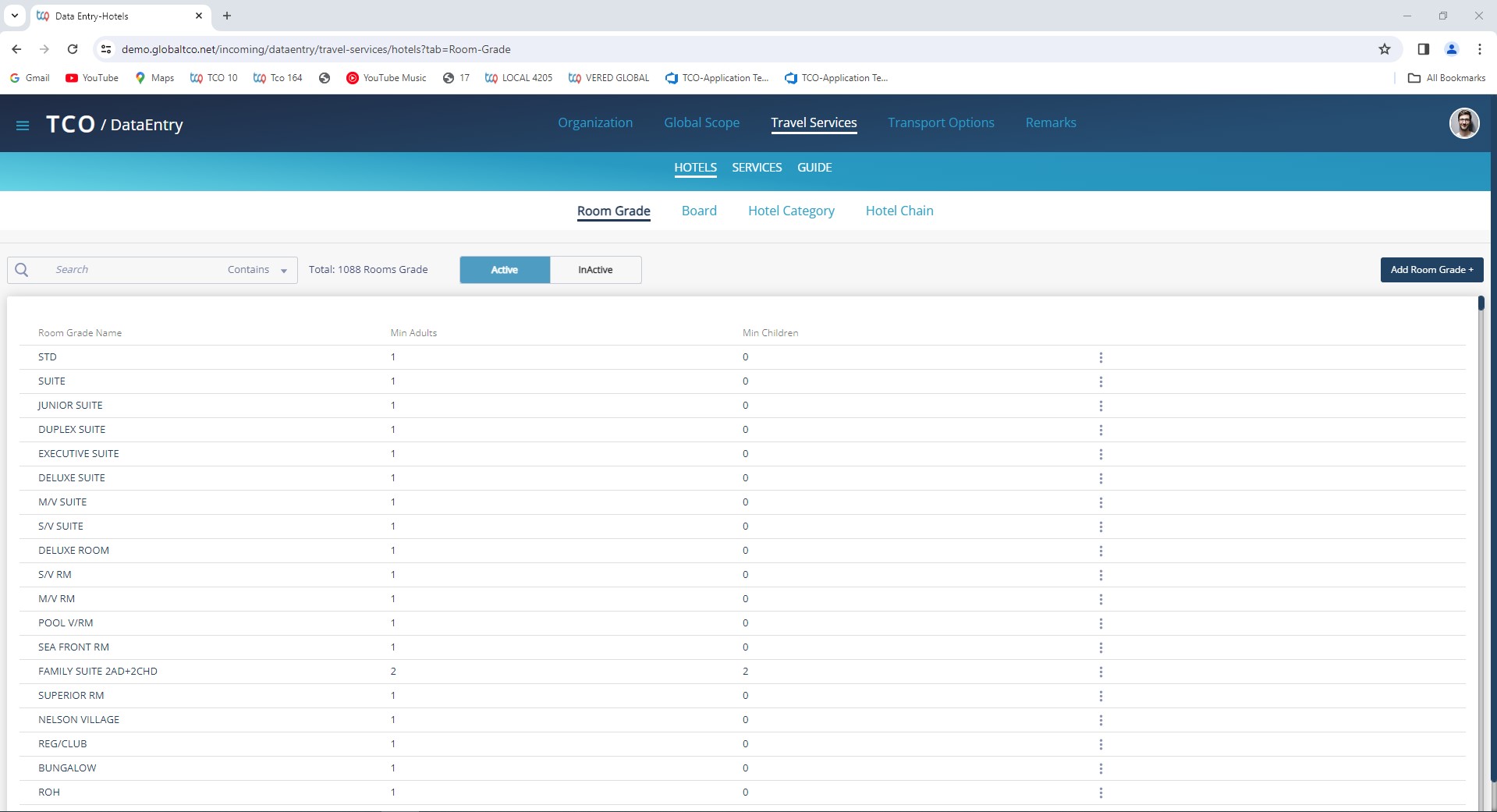This screenshot has width=1497, height=812.
Task: Bookmark this page with the star icon
Action: 1385,49
